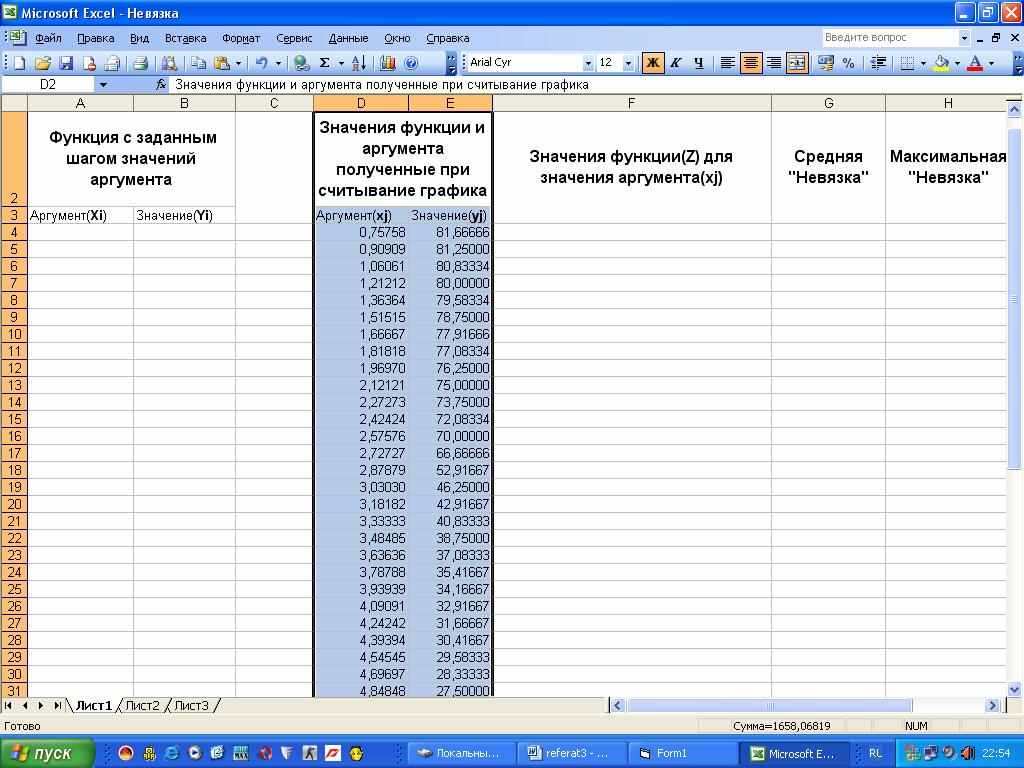Apply currency format icon
The height and width of the screenshot is (768, 1024).
825,63
